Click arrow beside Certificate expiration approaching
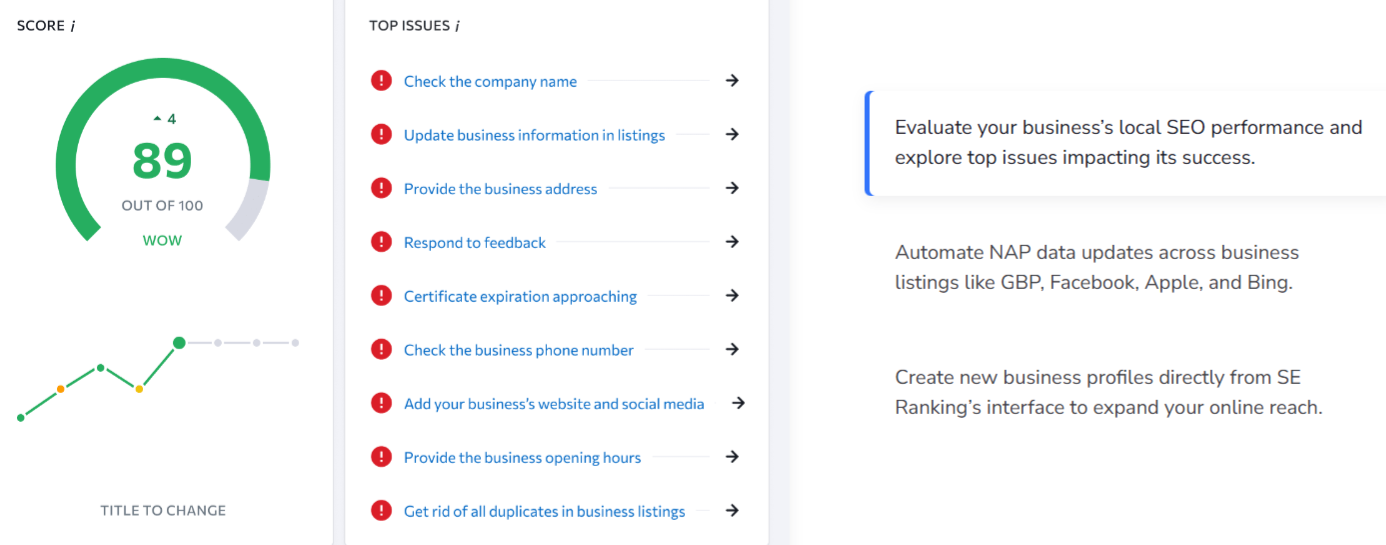The width and height of the screenshot is (1386, 545). click(x=732, y=295)
